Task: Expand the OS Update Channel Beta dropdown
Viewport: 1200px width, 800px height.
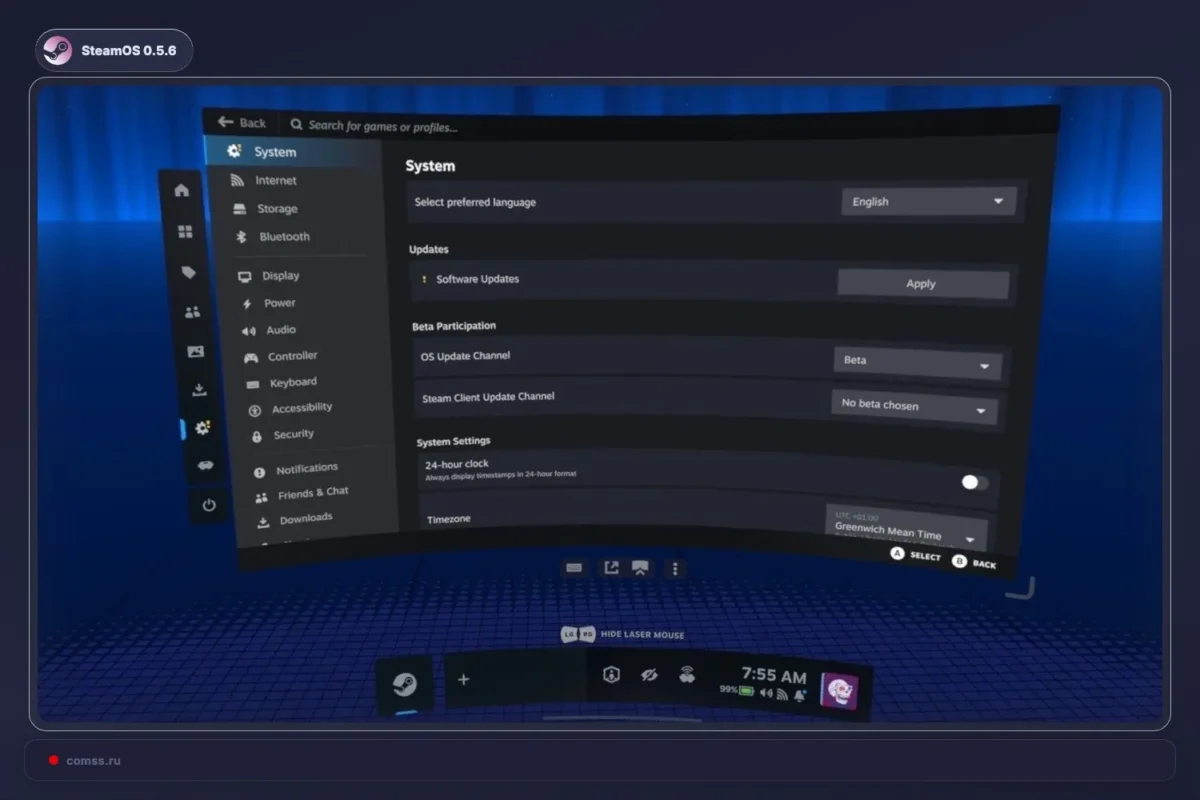Action: pyautogui.click(x=917, y=362)
